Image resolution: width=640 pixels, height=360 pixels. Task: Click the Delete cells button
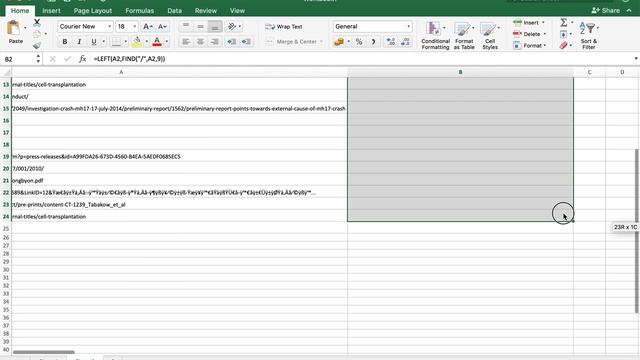[529, 34]
